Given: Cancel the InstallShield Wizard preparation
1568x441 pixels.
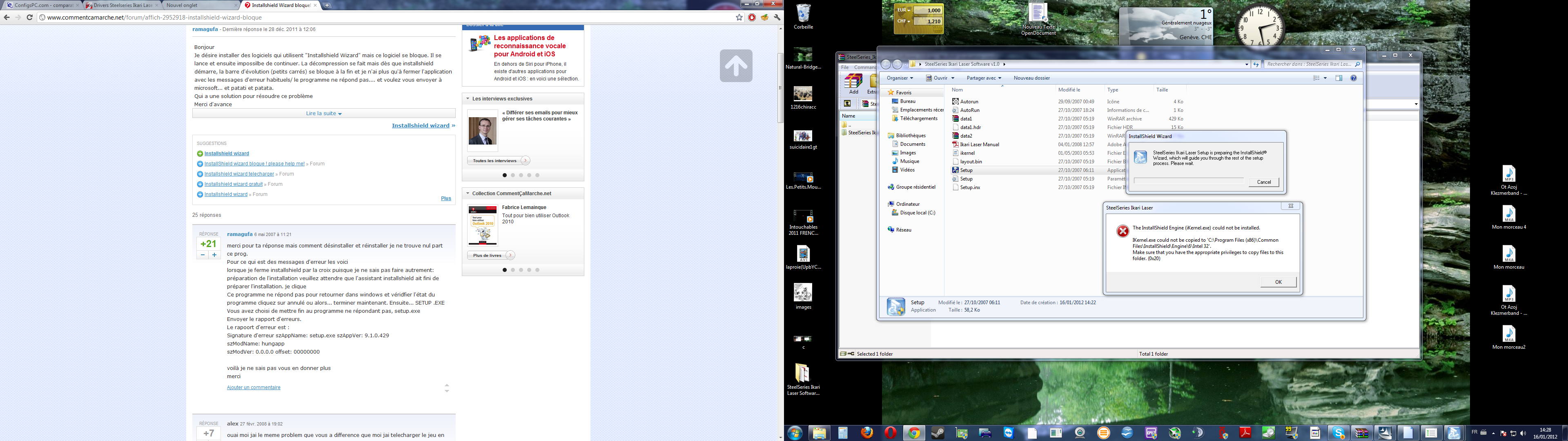Looking at the screenshot, I should (1264, 182).
